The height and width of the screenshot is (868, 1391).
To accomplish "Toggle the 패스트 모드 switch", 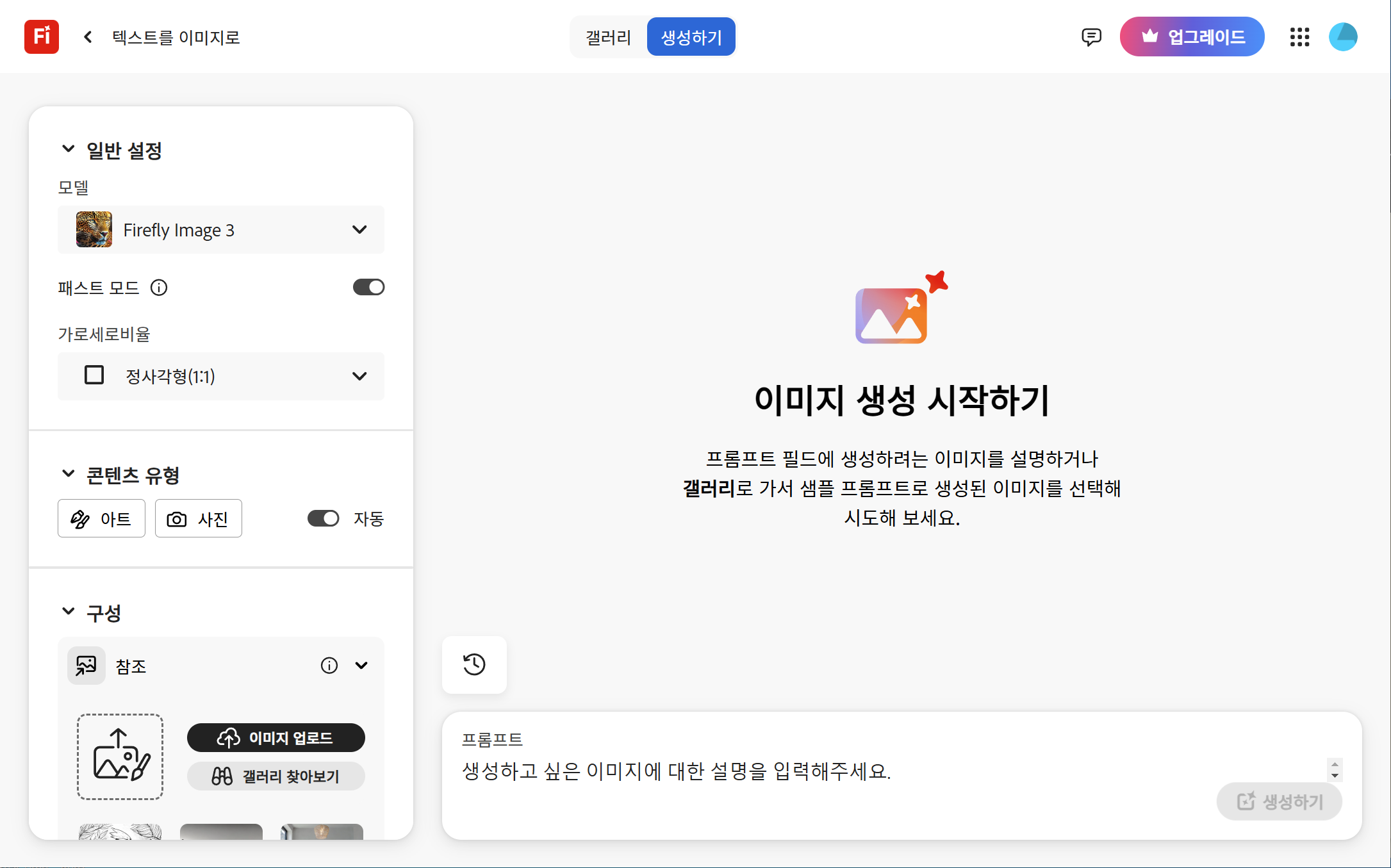I will pos(368,287).
